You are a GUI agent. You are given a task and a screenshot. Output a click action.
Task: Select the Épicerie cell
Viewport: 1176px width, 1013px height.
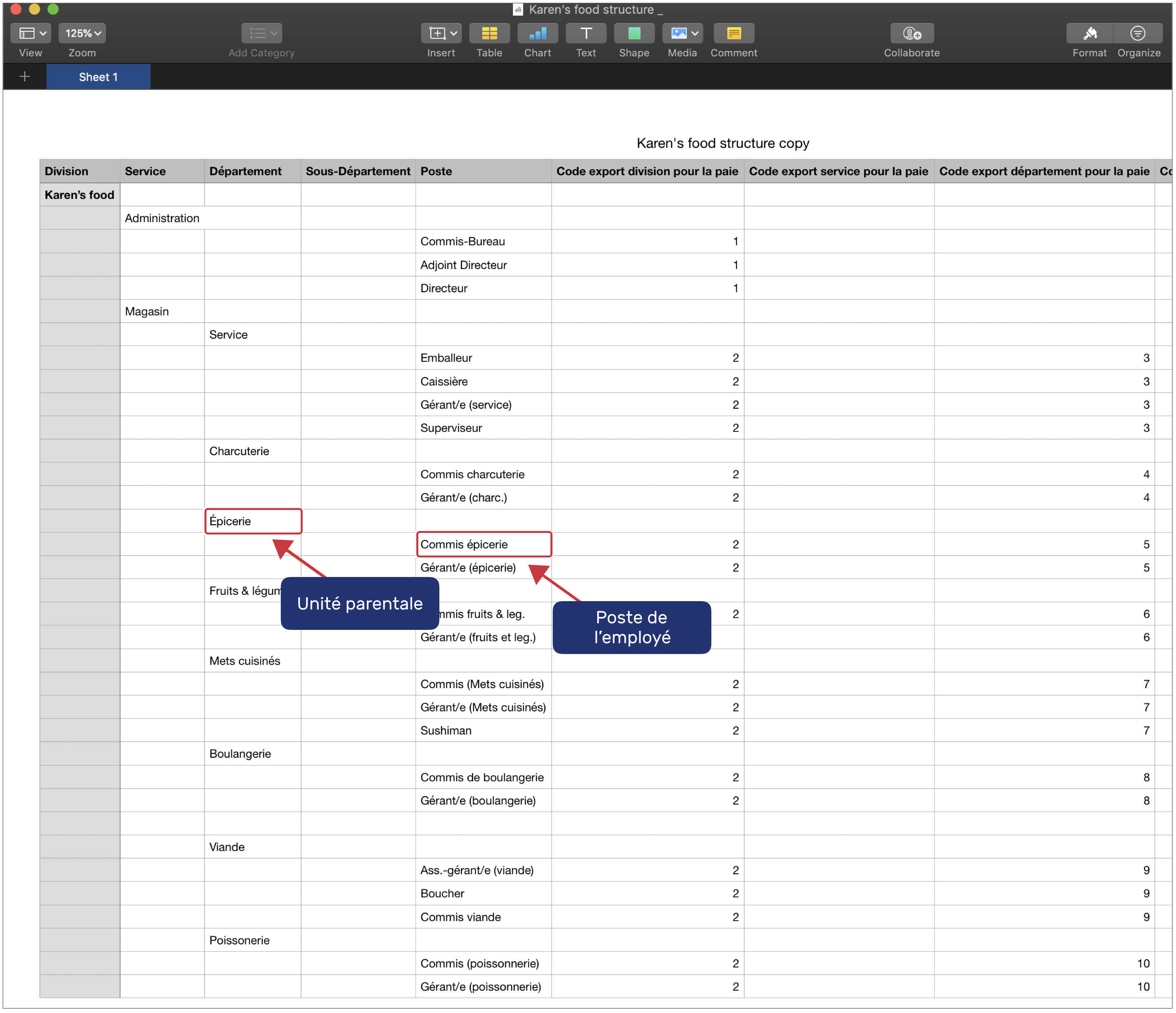[x=252, y=521]
